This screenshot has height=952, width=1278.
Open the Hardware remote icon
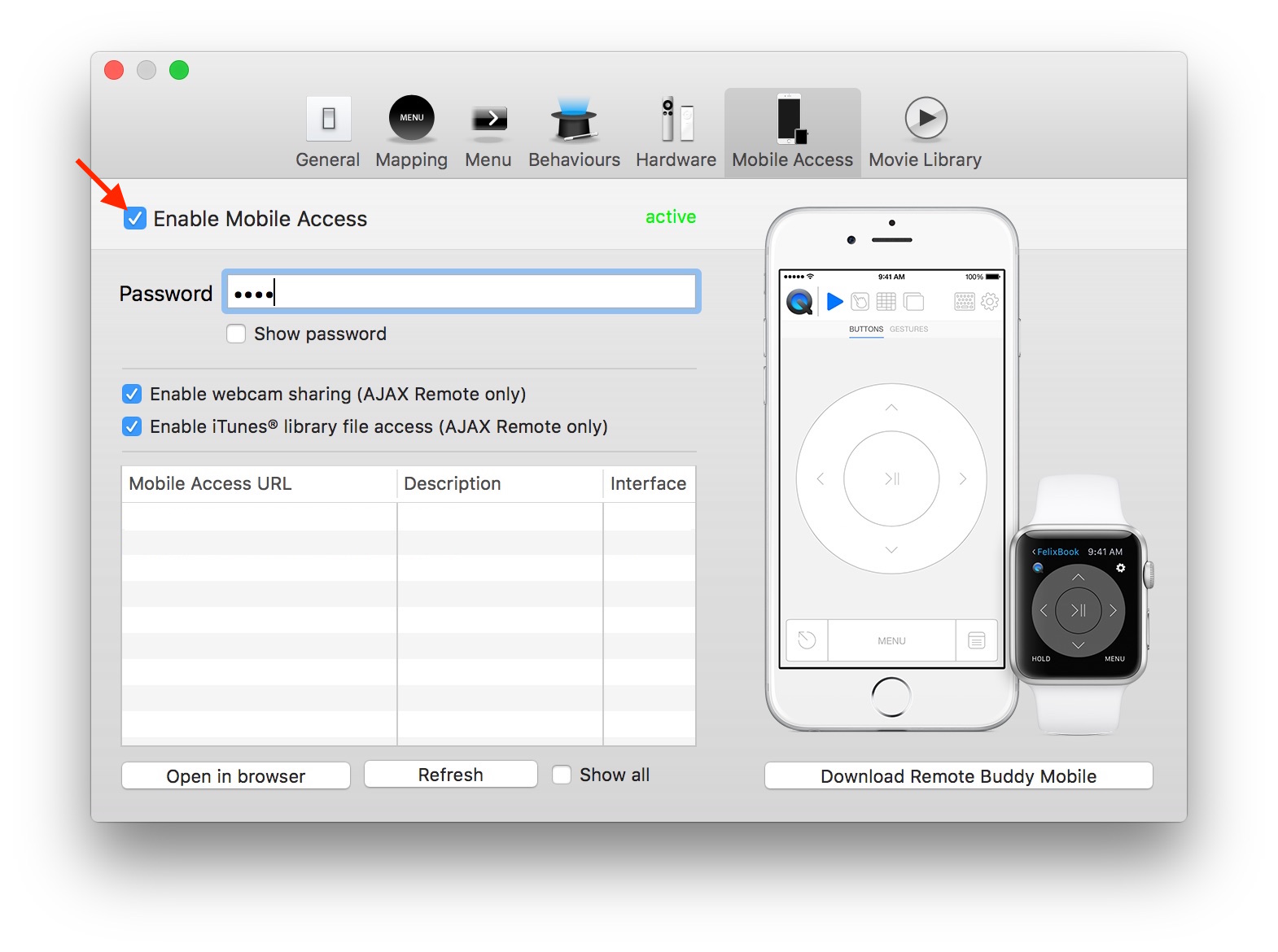click(676, 119)
